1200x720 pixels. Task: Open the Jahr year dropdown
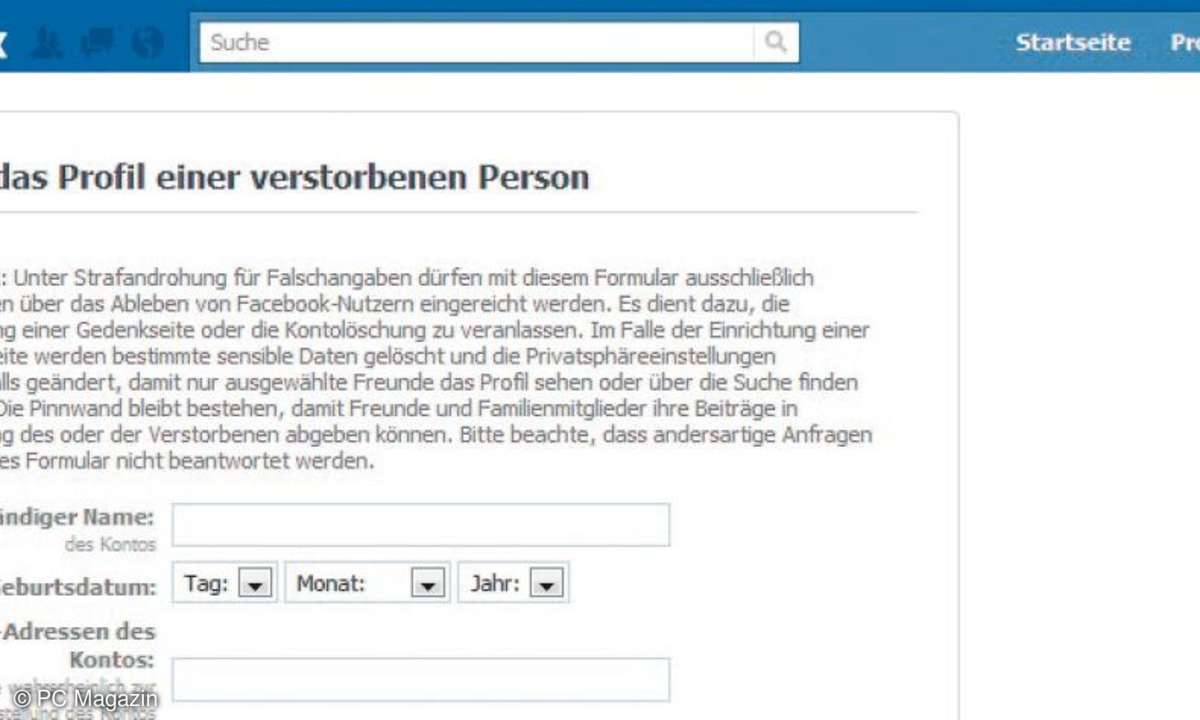tap(514, 584)
